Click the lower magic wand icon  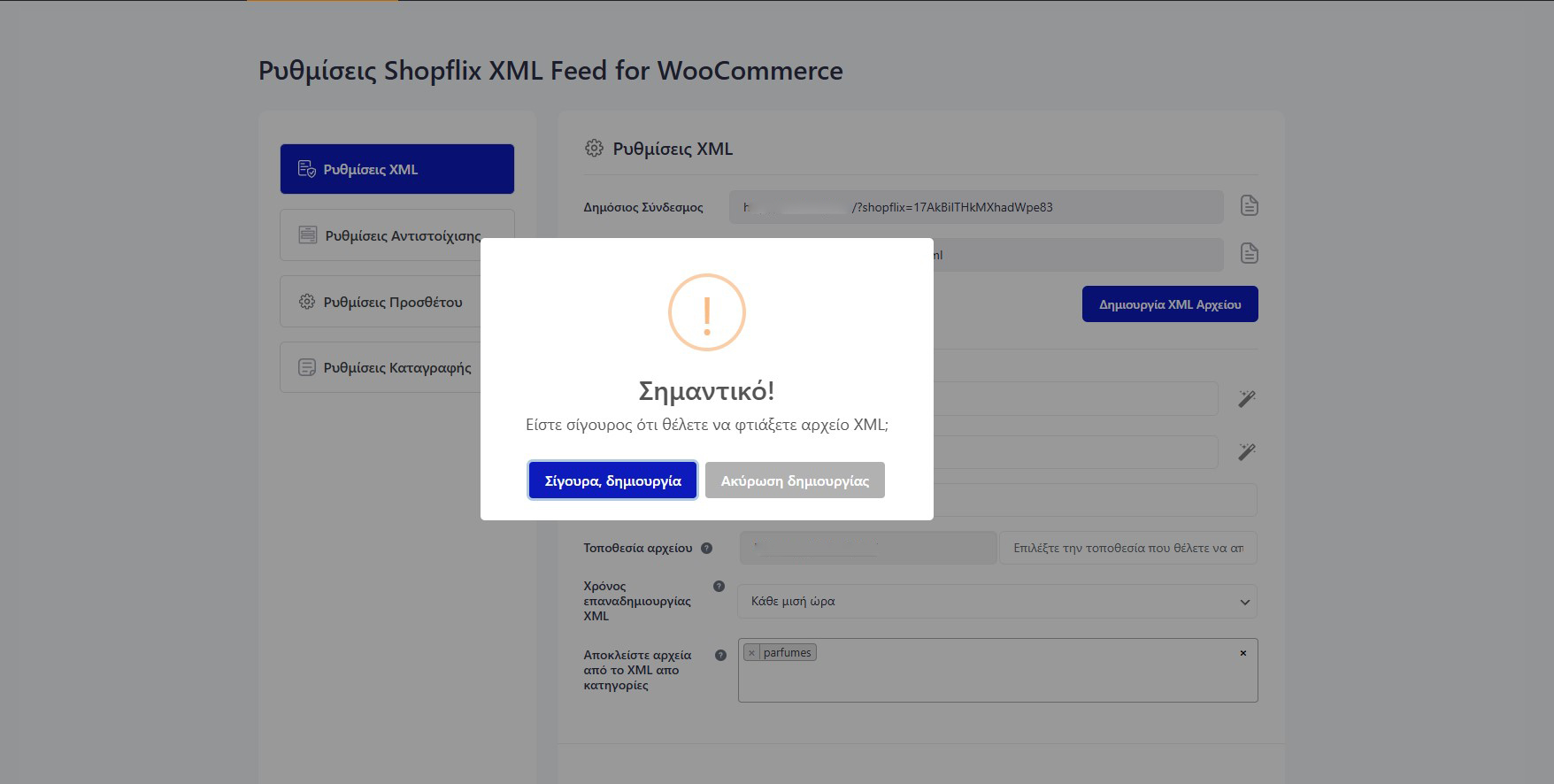coord(1246,452)
